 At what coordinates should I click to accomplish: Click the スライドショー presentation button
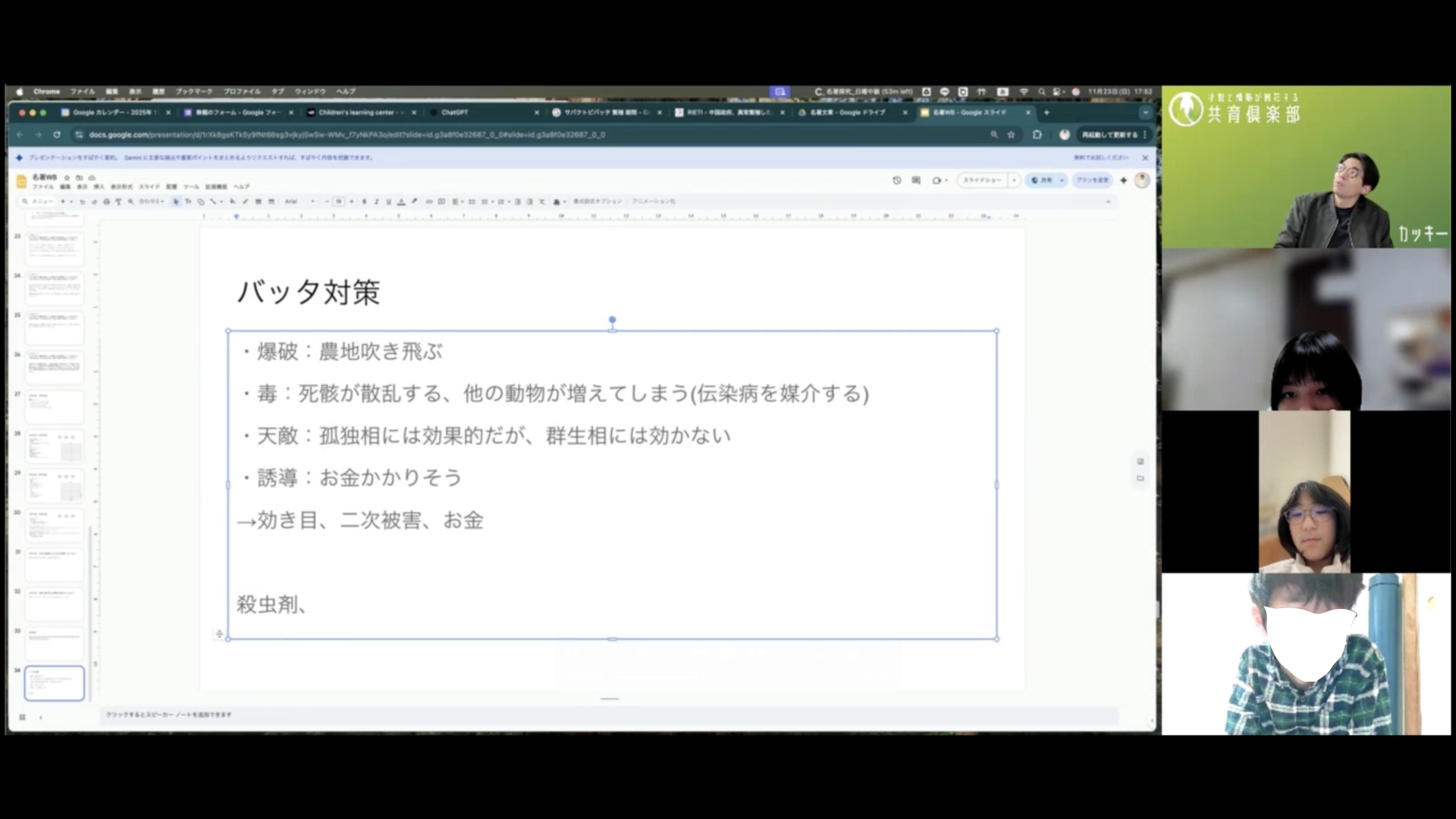[x=984, y=180]
